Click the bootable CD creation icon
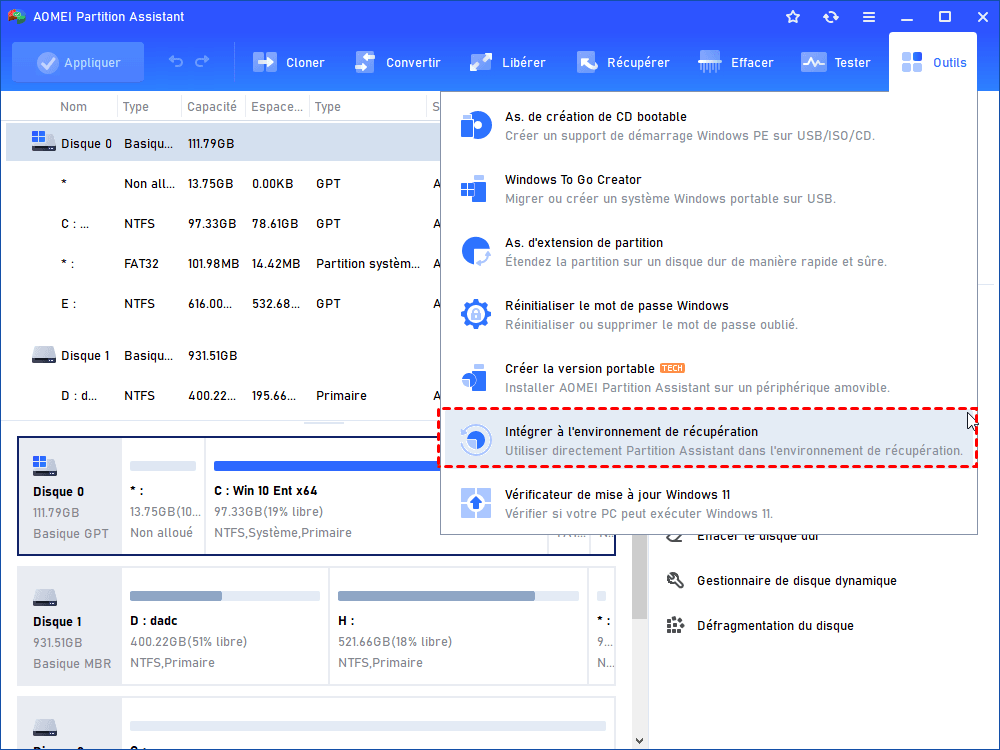The image size is (1000, 750). coord(476,125)
